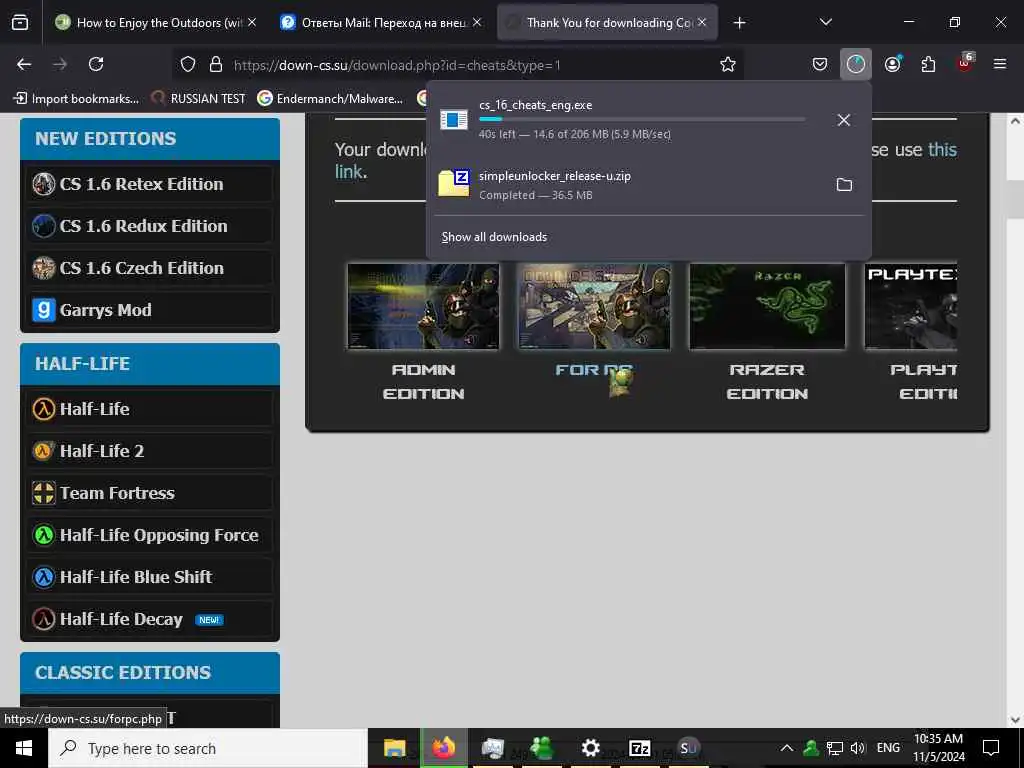Toggle the downloads panel button
Screen dimensions: 1024x768
pyautogui.click(x=856, y=64)
